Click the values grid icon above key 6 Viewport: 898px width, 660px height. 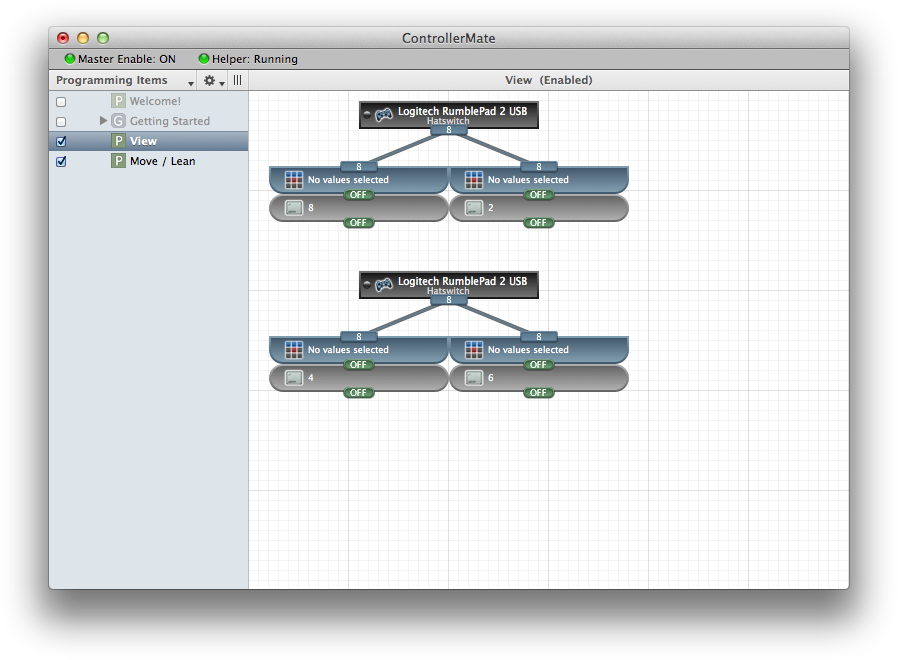tap(474, 350)
